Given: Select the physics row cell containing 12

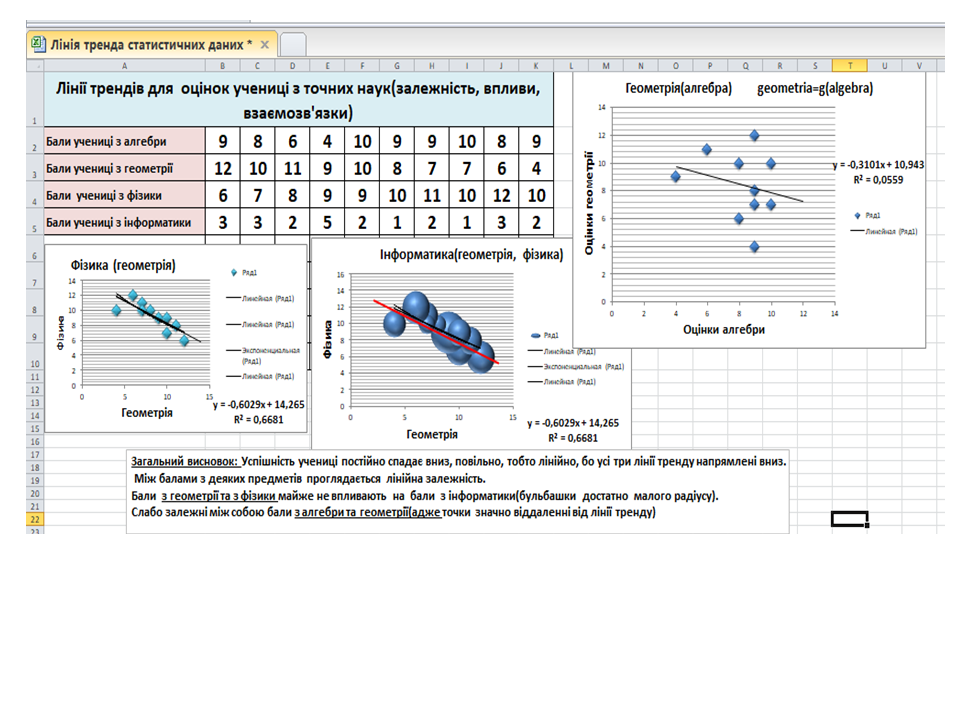Looking at the screenshot, I should pyautogui.click(x=501, y=195).
